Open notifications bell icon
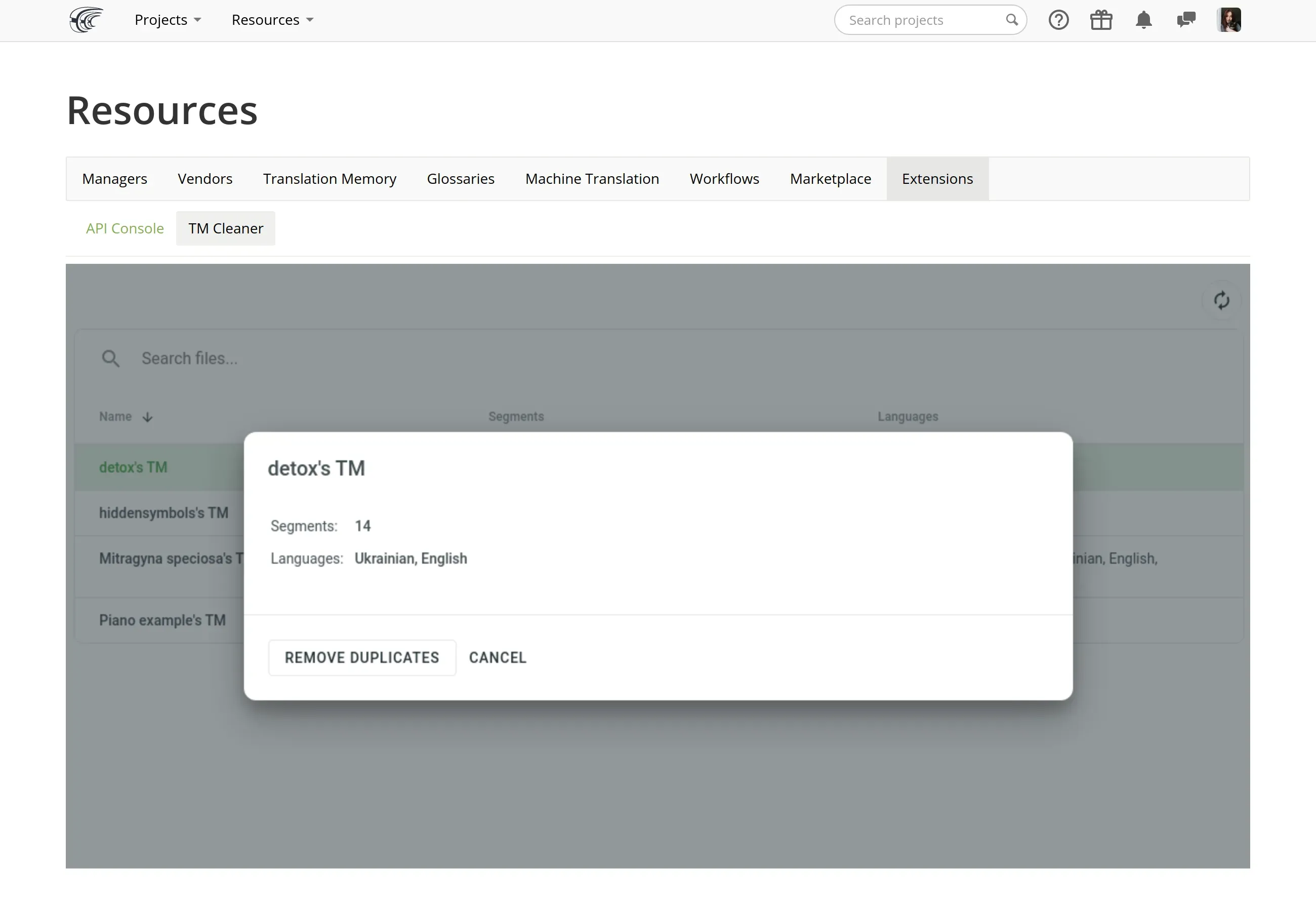Viewport: 1316px width, 910px height. (1143, 20)
